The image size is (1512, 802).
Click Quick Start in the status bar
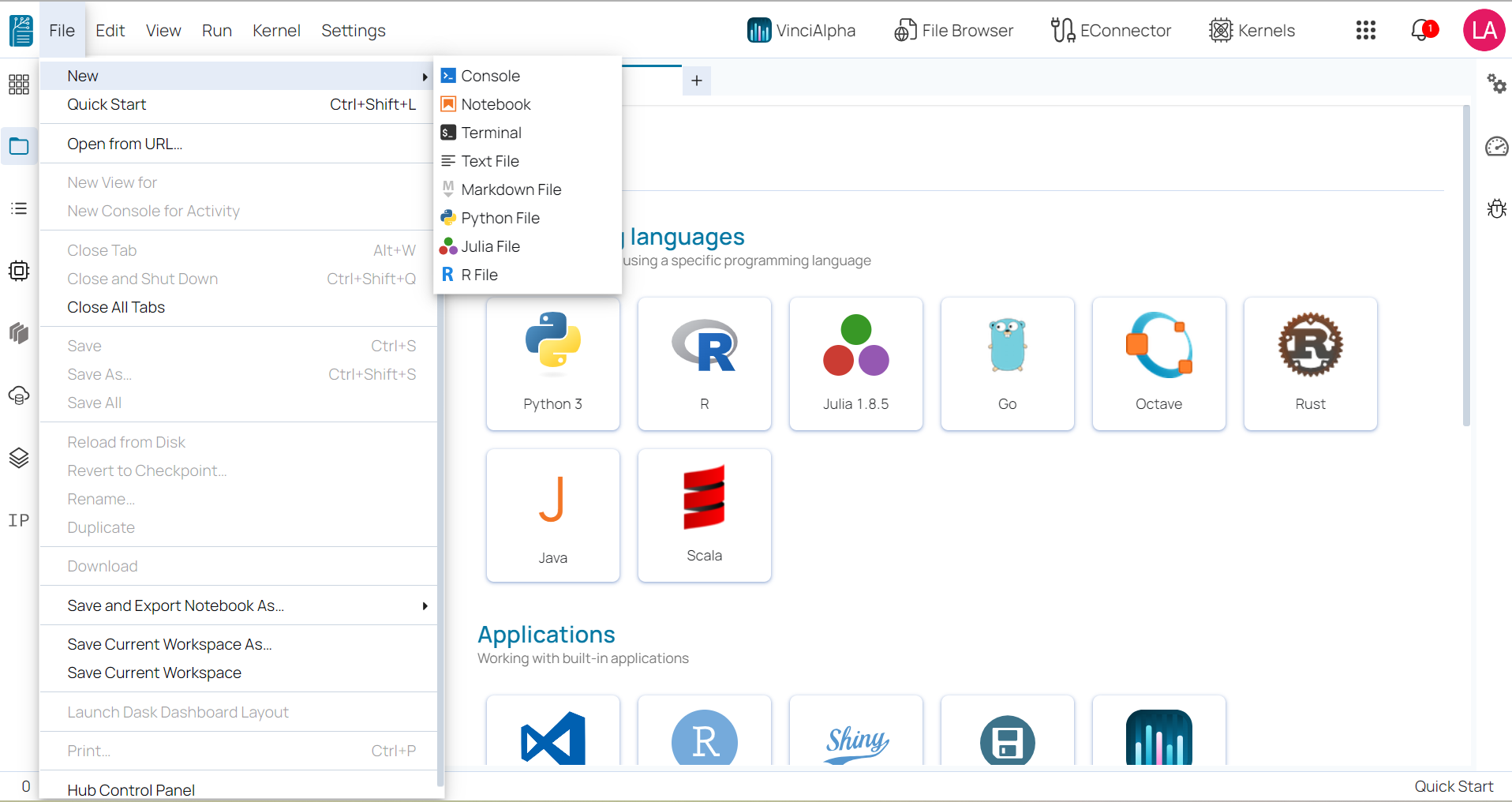pos(1454,786)
